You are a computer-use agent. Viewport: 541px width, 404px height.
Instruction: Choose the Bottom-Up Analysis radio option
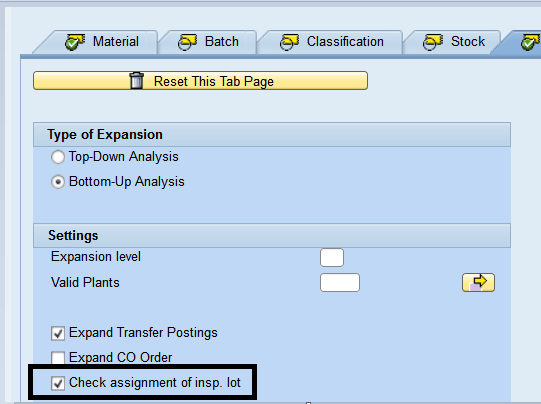pyautogui.click(x=58, y=182)
